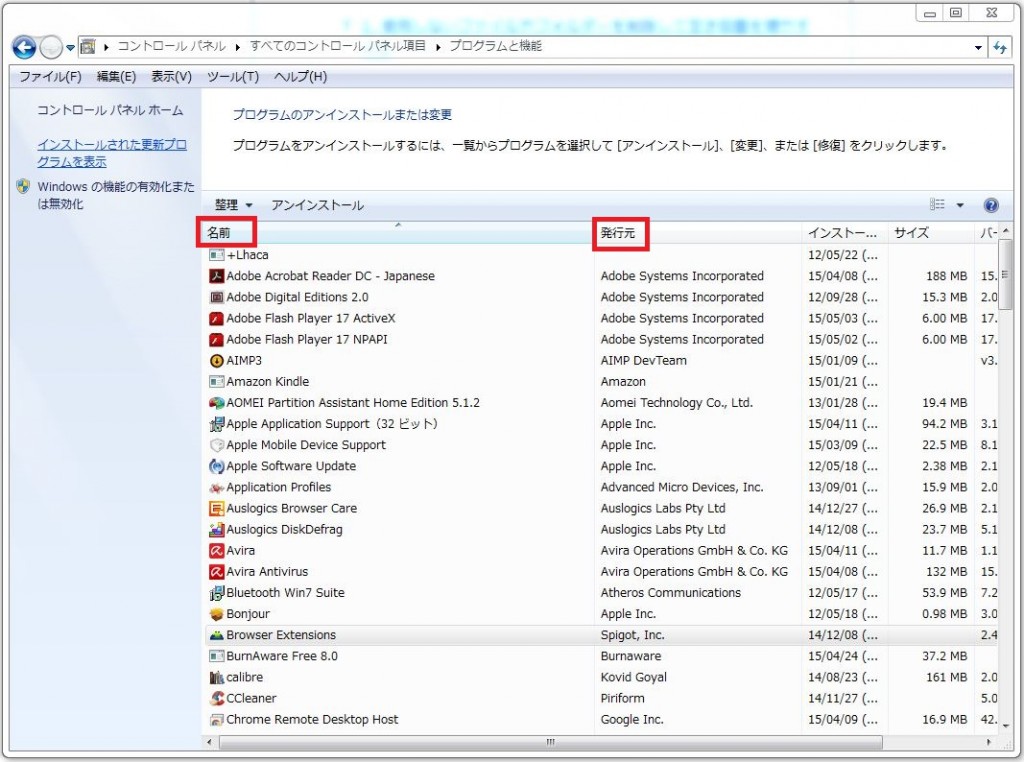Image resolution: width=1024 pixels, height=762 pixels.
Task: Select the Browser Extensions icon
Action: coord(216,635)
